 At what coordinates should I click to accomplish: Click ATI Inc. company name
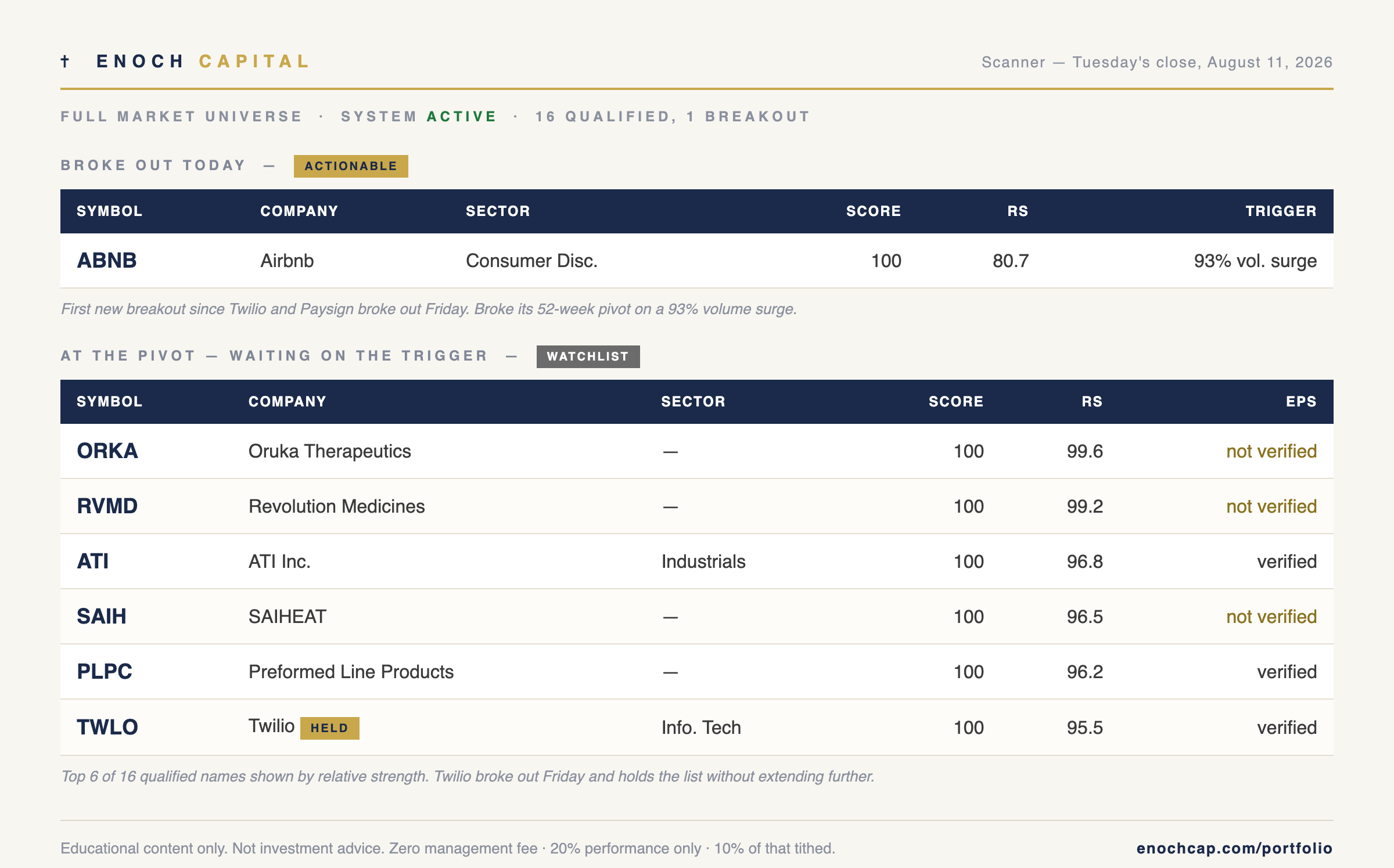[x=279, y=561]
